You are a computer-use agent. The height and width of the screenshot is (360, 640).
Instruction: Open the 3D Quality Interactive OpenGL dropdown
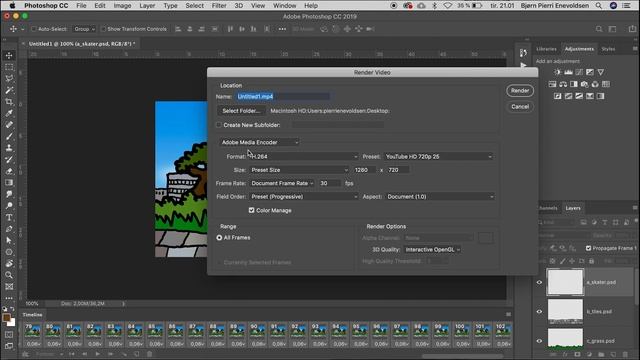point(433,249)
